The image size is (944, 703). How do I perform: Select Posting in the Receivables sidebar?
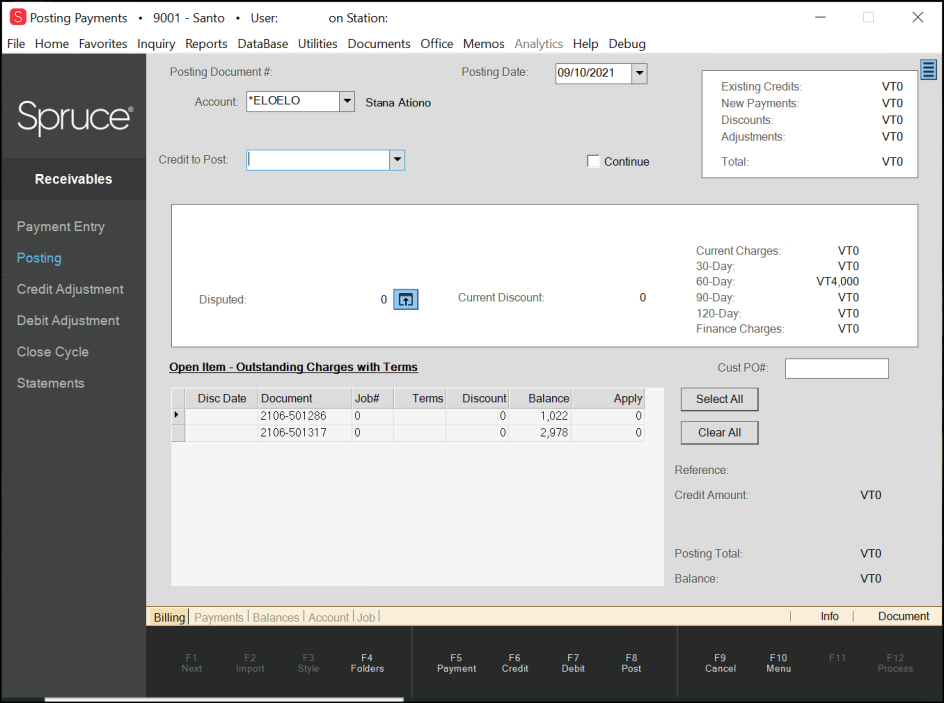pyautogui.click(x=39, y=258)
